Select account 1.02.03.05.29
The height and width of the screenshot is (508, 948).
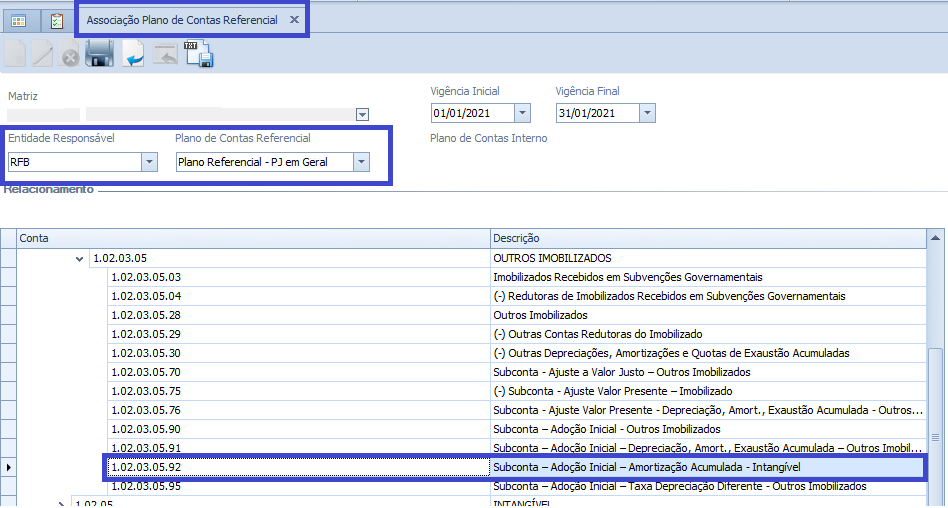coord(299,334)
